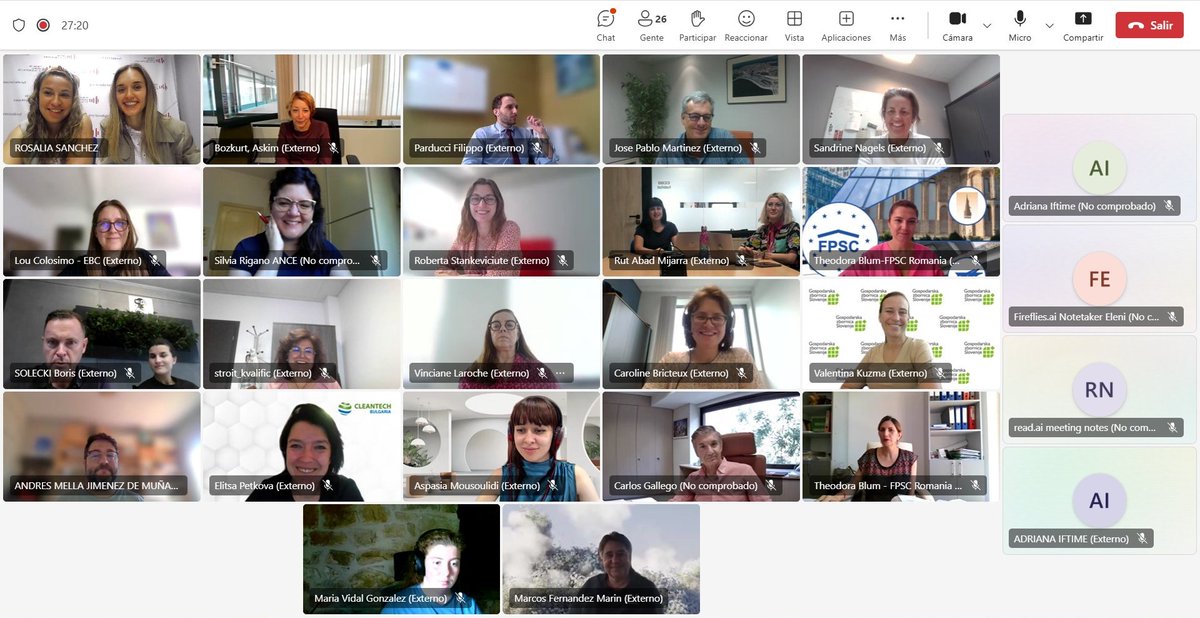This screenshot has width=1200, height=618.
Task: Click Elitsa Petkova muted mic icon
Action: click(x=329, y=486)
